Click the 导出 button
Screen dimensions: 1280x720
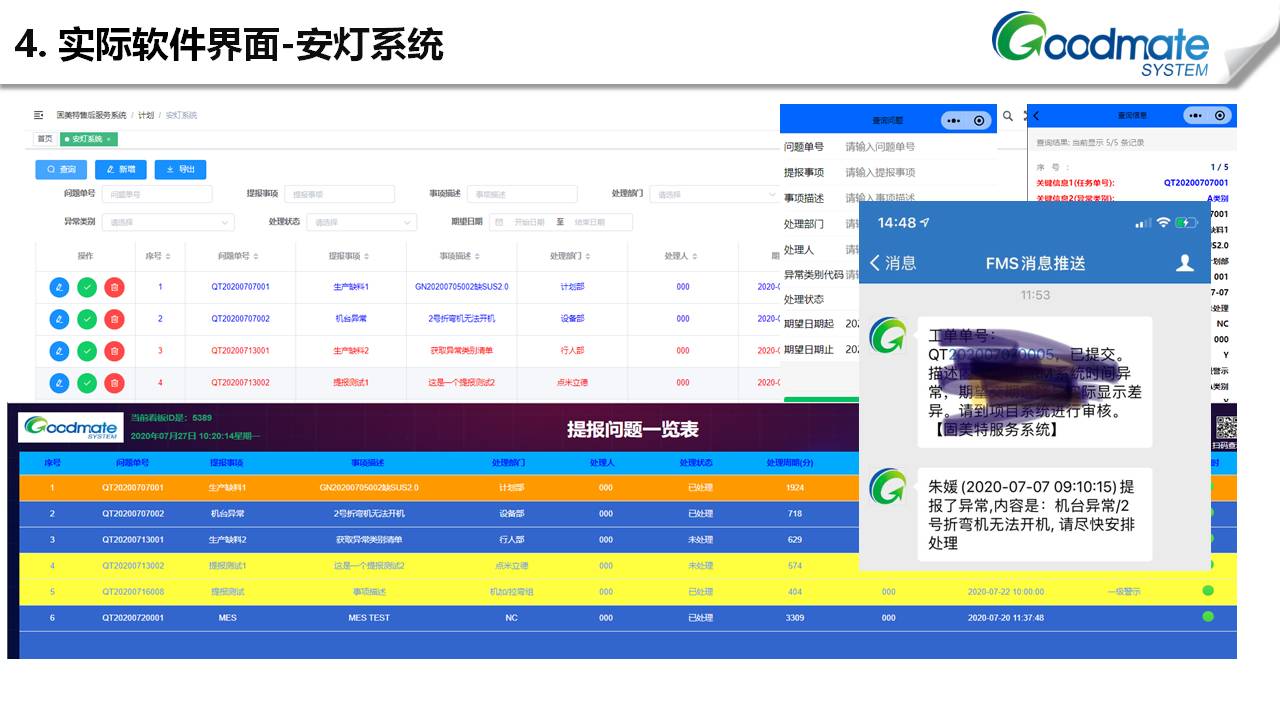click(x=180, y=170)
